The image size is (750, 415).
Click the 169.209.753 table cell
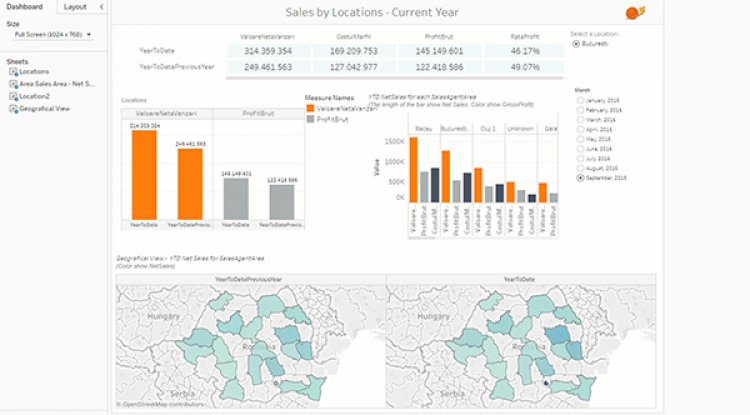(x=353, y=51)
